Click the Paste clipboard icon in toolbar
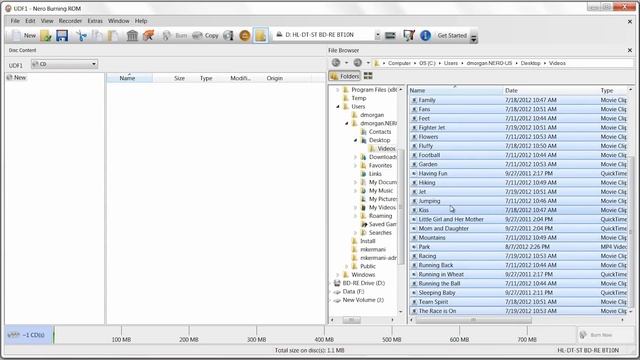Screen dimensions: 640x360 point(113,36)
